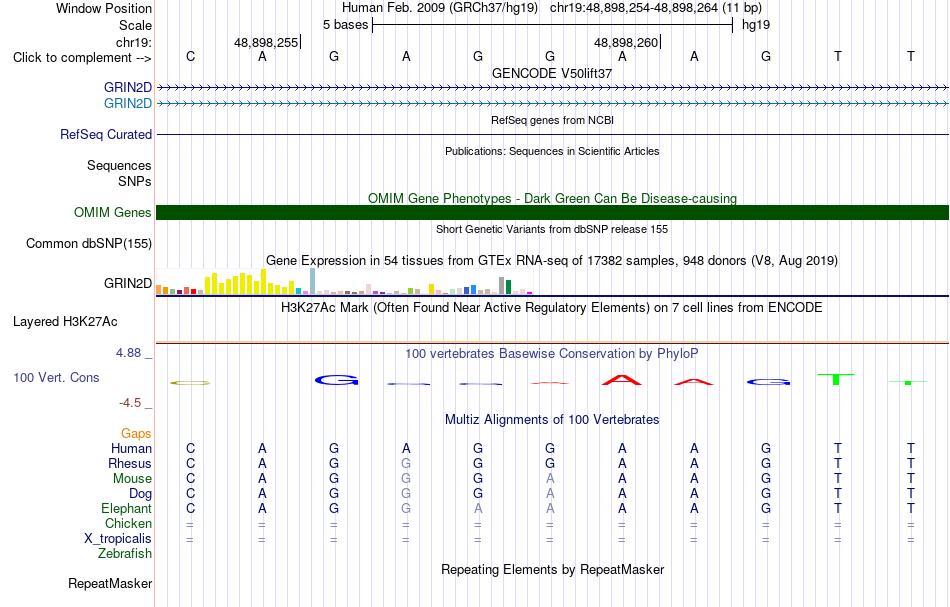
Task: Click the light blue GRIN2D transcript label
Action: (127, 104)
